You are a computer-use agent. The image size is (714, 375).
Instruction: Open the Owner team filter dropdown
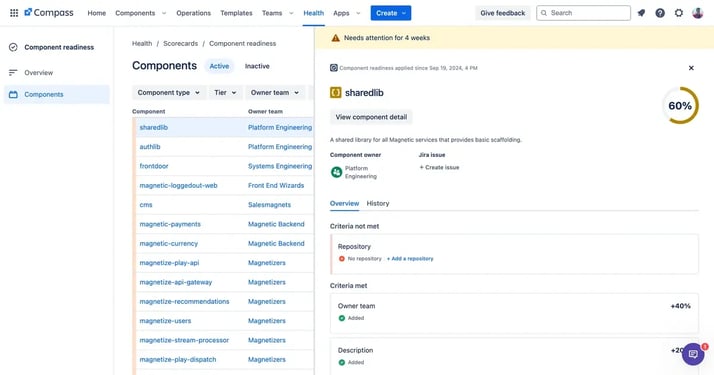(x=275, y=92)
